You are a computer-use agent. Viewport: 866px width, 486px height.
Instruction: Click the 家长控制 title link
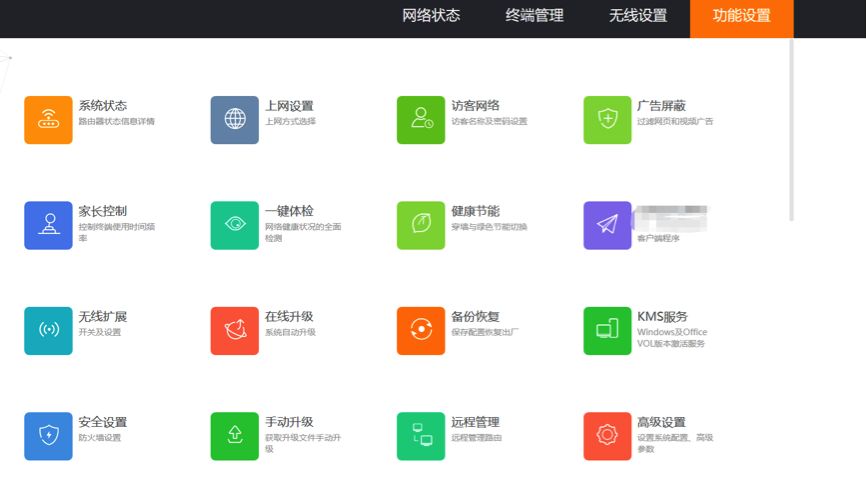(x=103, y=211)
